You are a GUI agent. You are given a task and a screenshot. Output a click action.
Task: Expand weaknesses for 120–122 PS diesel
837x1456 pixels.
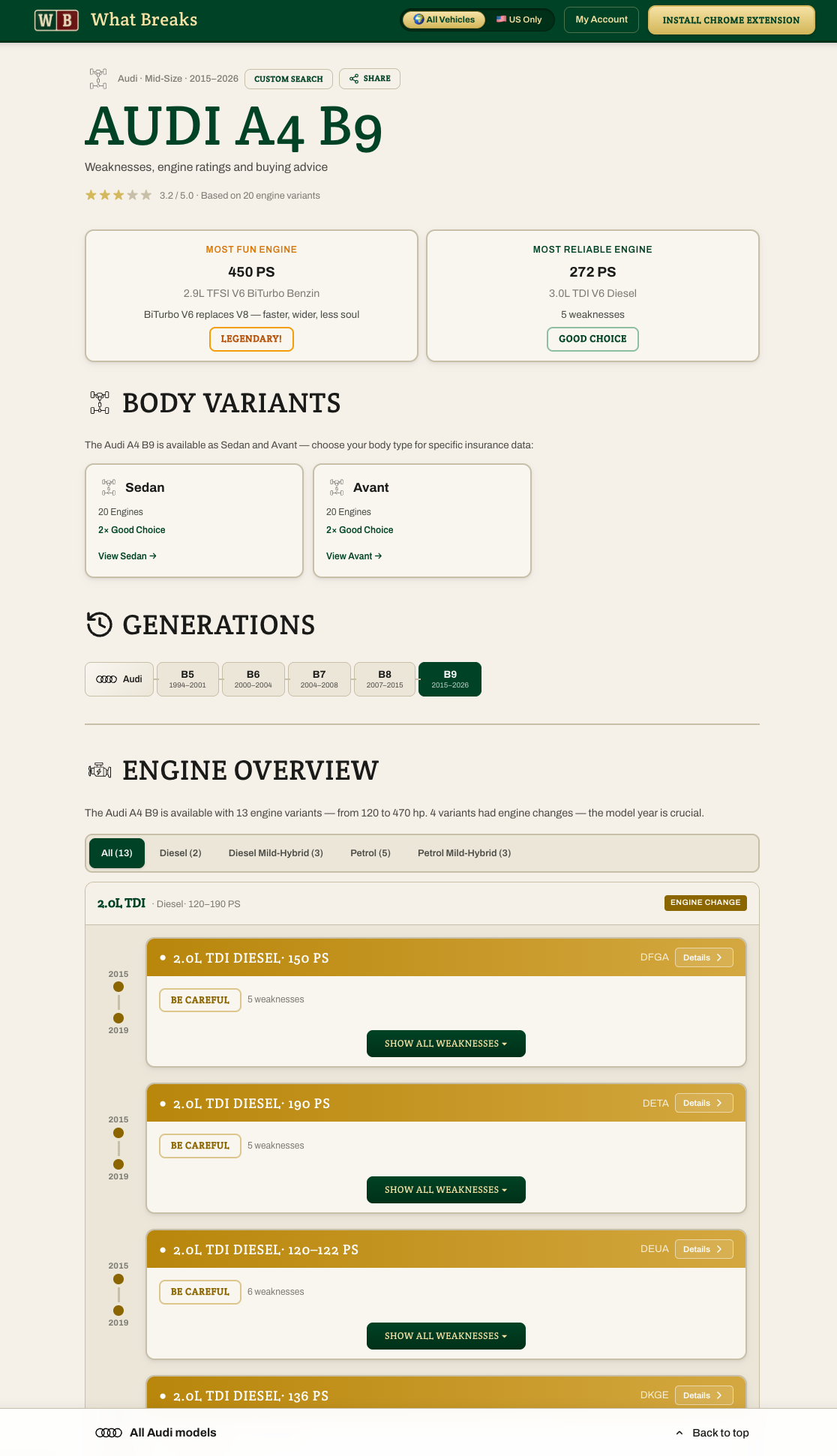click(445, 1336)
